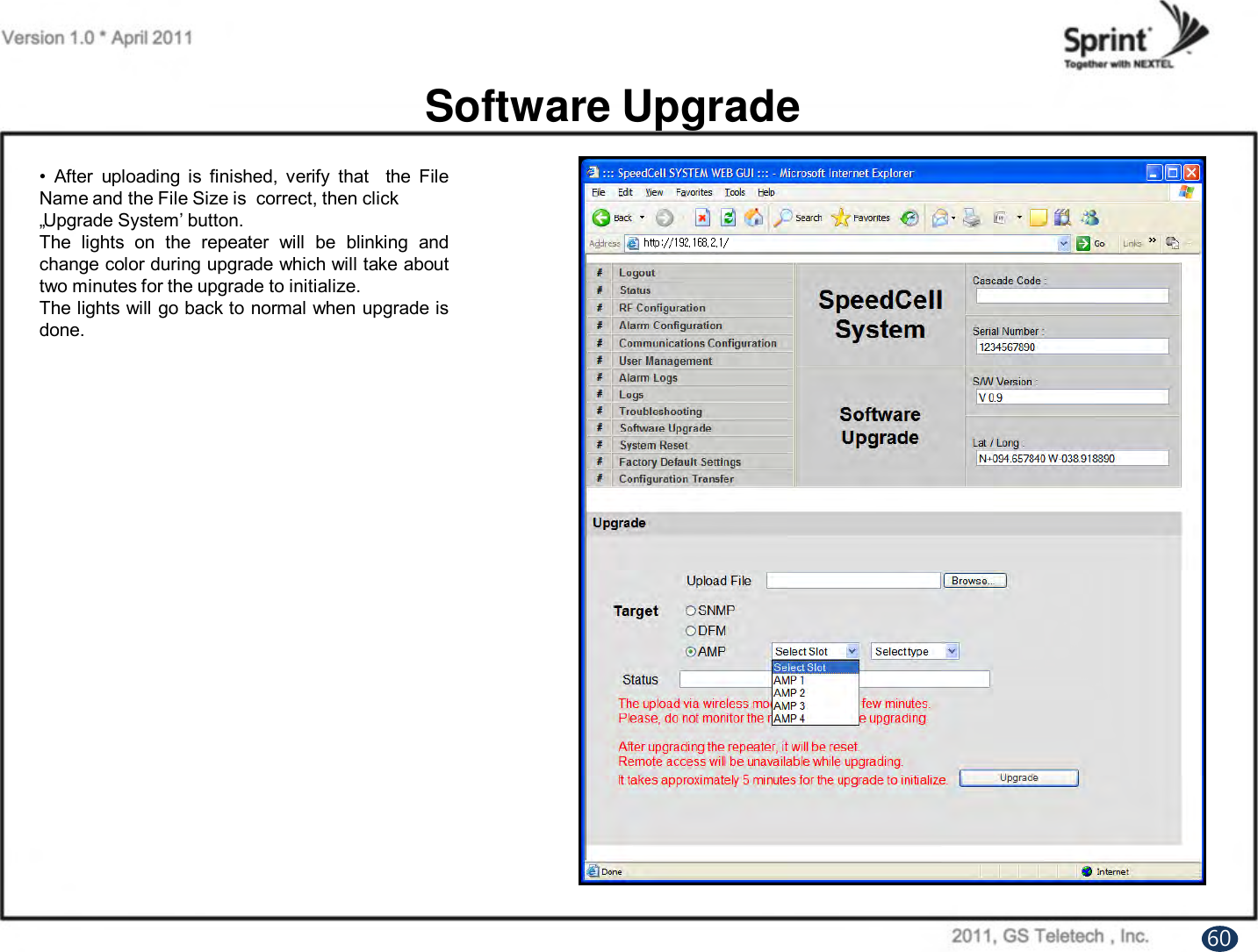The image size is (1258, 952).
Task: Open the Alarm Logs sidebar link
Action: [648, 377]
